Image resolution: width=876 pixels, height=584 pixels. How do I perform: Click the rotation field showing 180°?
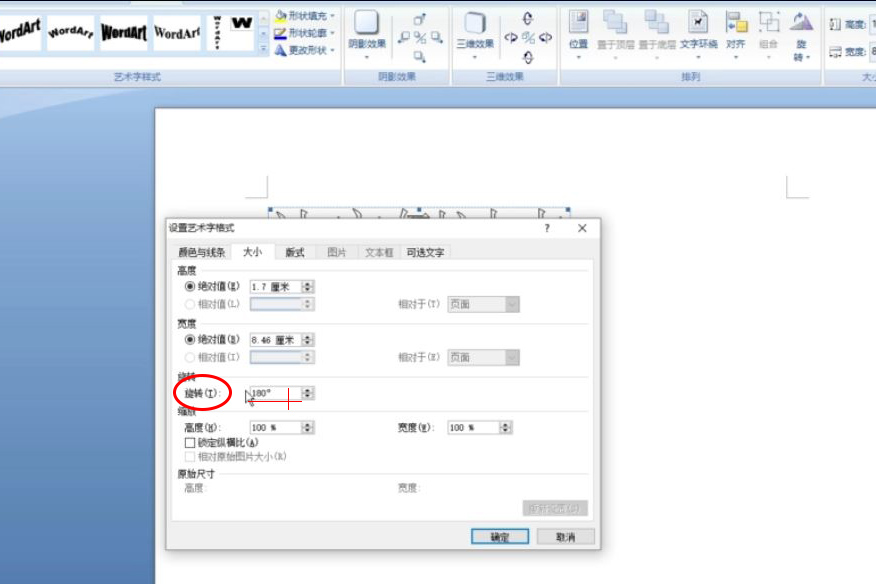(275, 393)
